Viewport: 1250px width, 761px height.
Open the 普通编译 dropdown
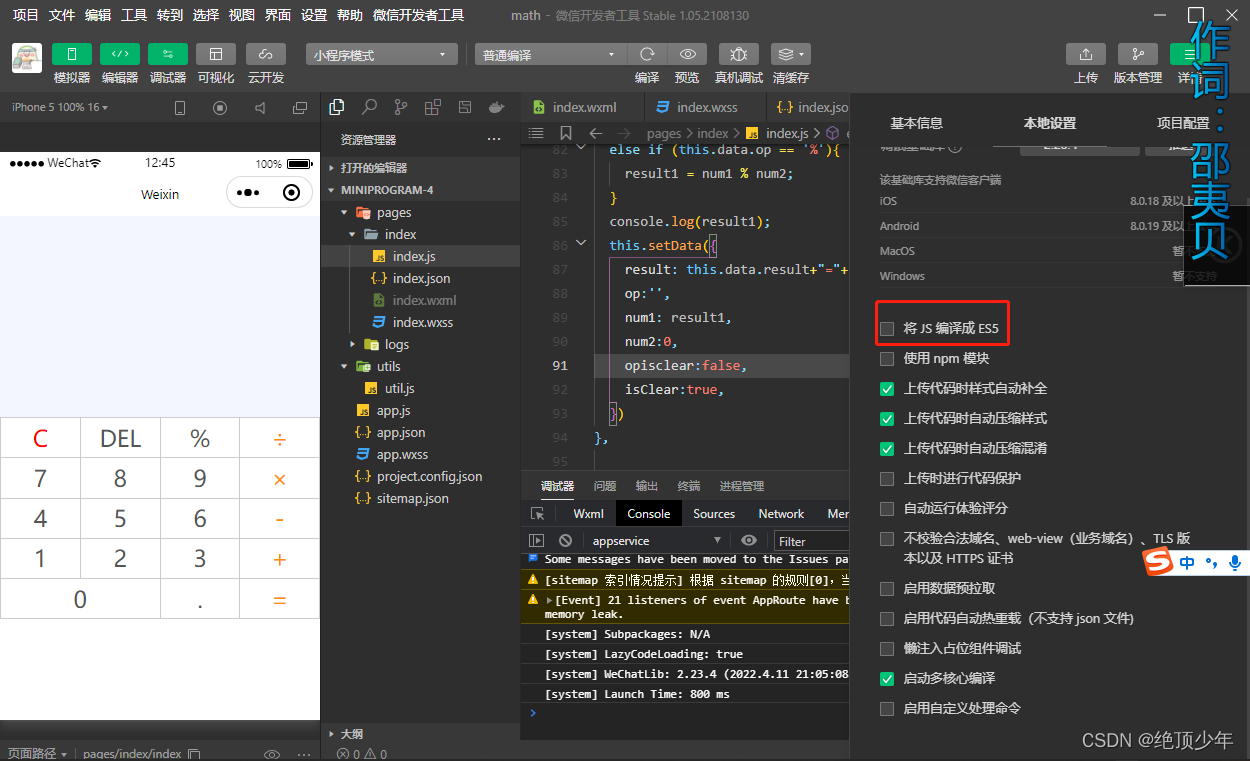tap(550, 54)
